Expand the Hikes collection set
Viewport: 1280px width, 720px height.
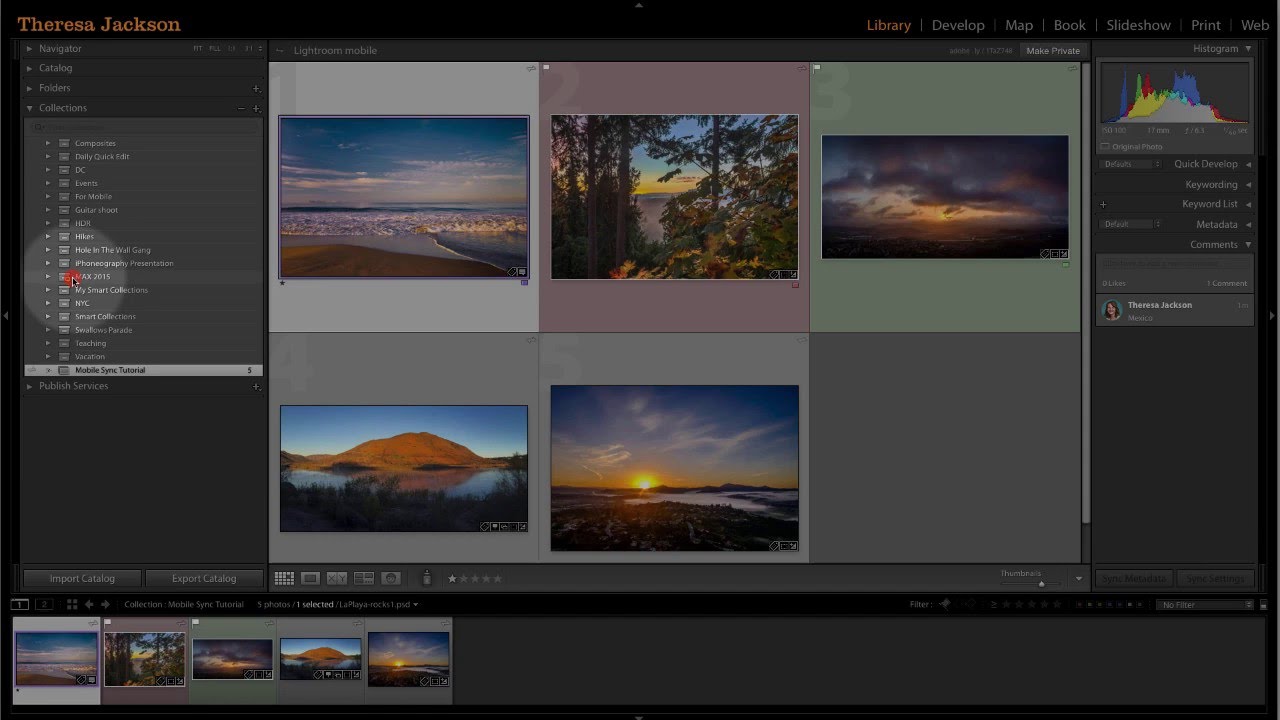tap(47, 236)
